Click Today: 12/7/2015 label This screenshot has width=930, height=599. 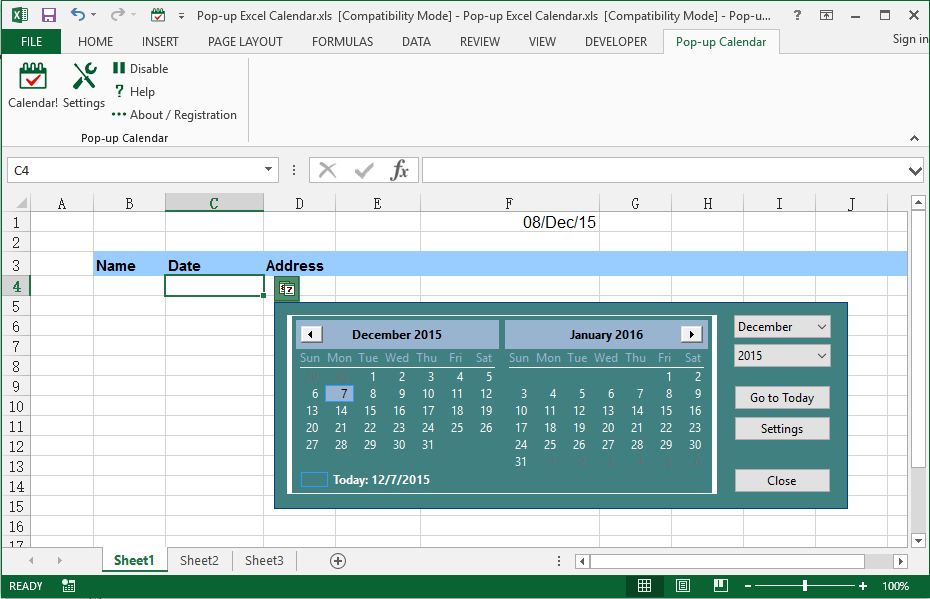pos(381,480)
